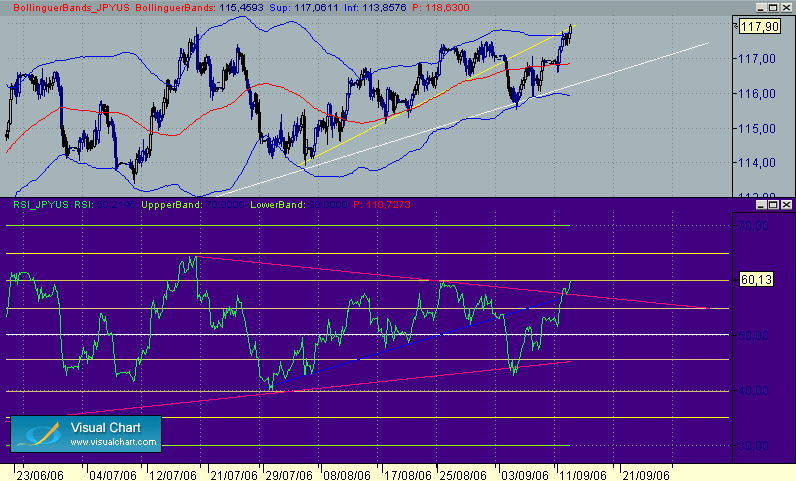This screenshot has height=481, width=796.
Task: Click the 114,00 price axis label
Action: point(757,163)
